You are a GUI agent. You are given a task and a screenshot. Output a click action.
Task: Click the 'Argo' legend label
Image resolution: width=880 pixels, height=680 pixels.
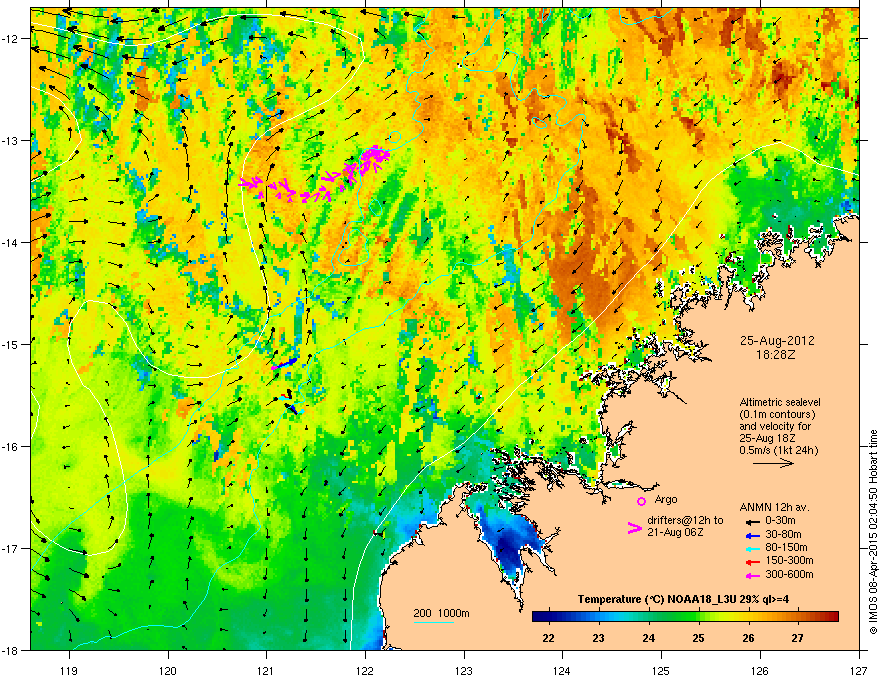pos(666,499)
